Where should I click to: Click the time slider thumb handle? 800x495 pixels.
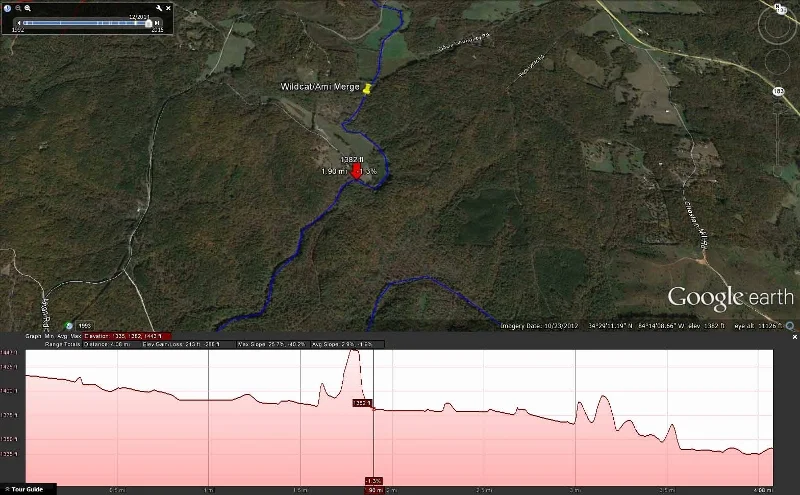point(148,23)
